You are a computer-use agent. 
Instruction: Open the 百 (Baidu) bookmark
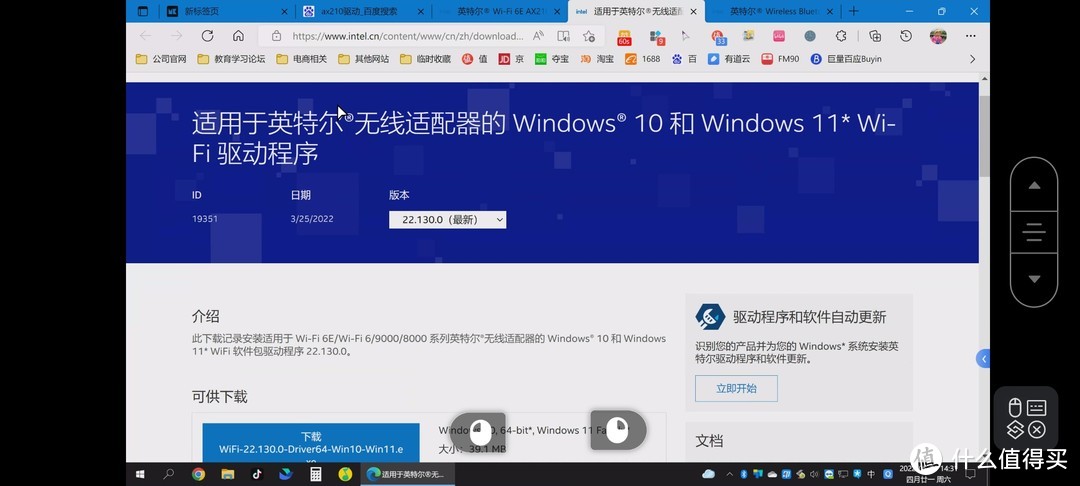point(685,59)
